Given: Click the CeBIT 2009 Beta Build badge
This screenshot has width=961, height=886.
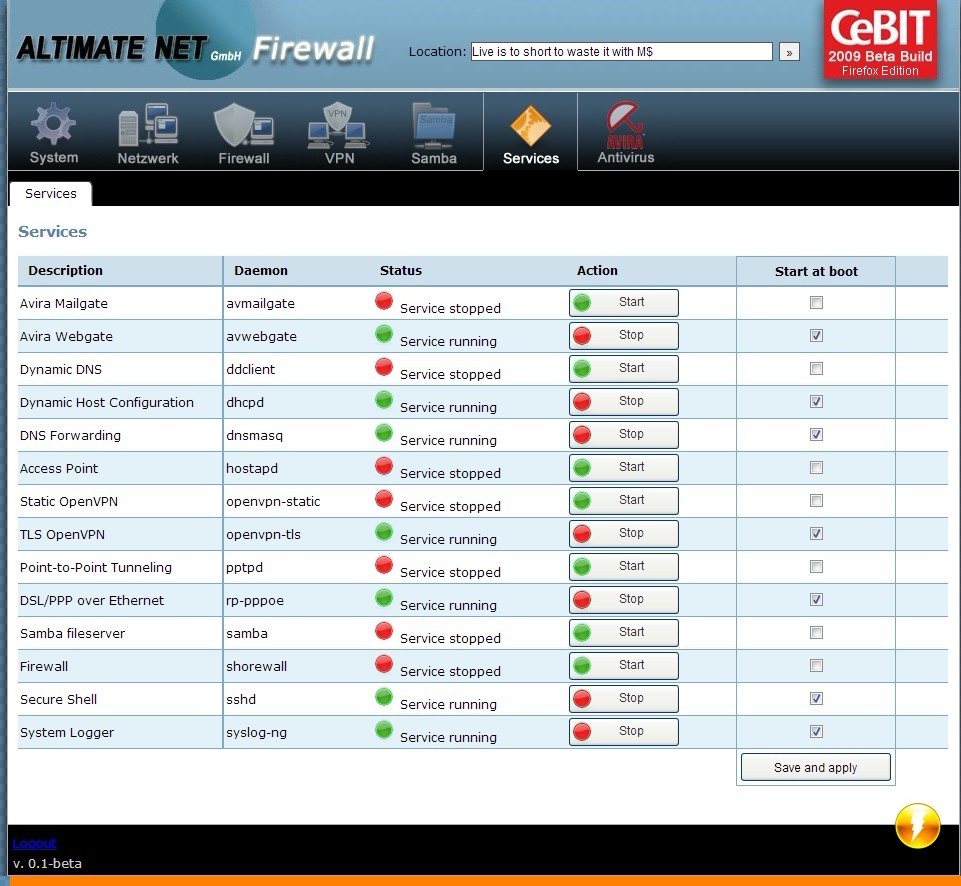Looking at the screenshot, I should 880,40.
